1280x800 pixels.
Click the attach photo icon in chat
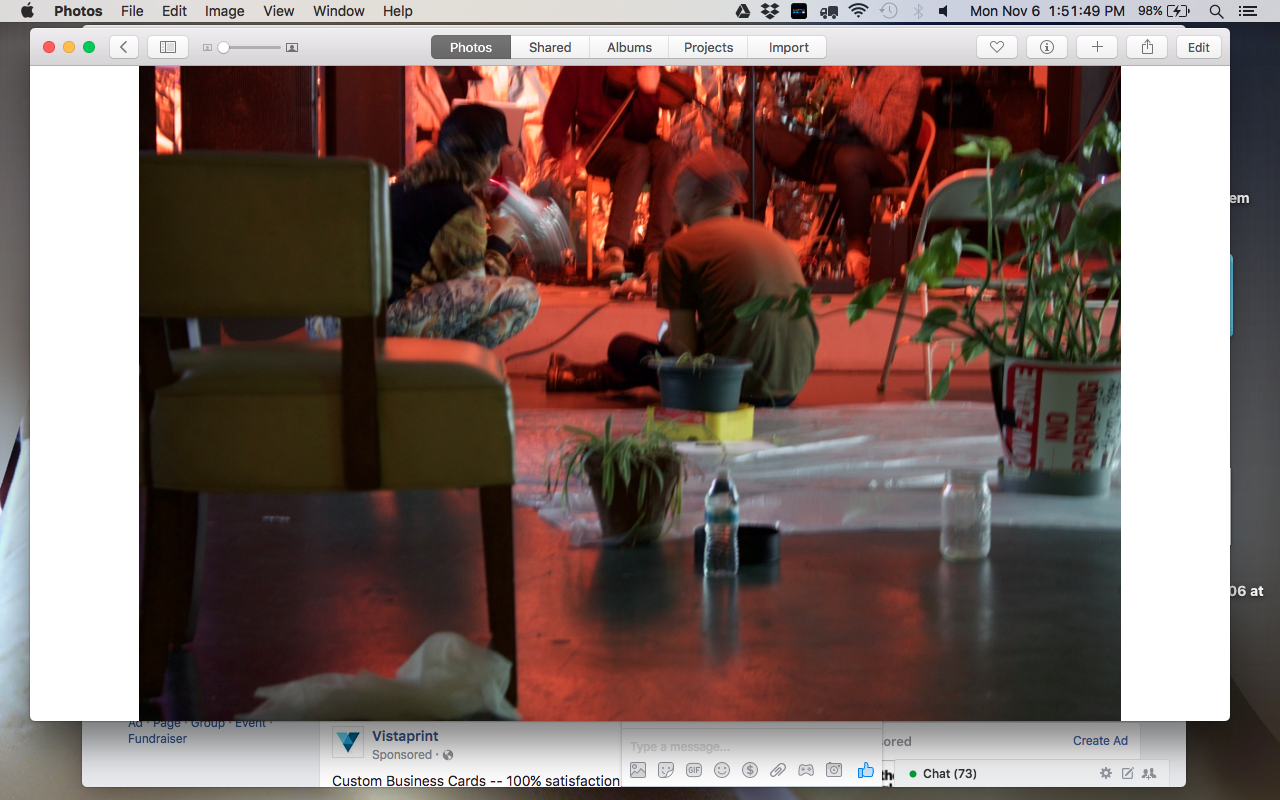pos(638,770)
